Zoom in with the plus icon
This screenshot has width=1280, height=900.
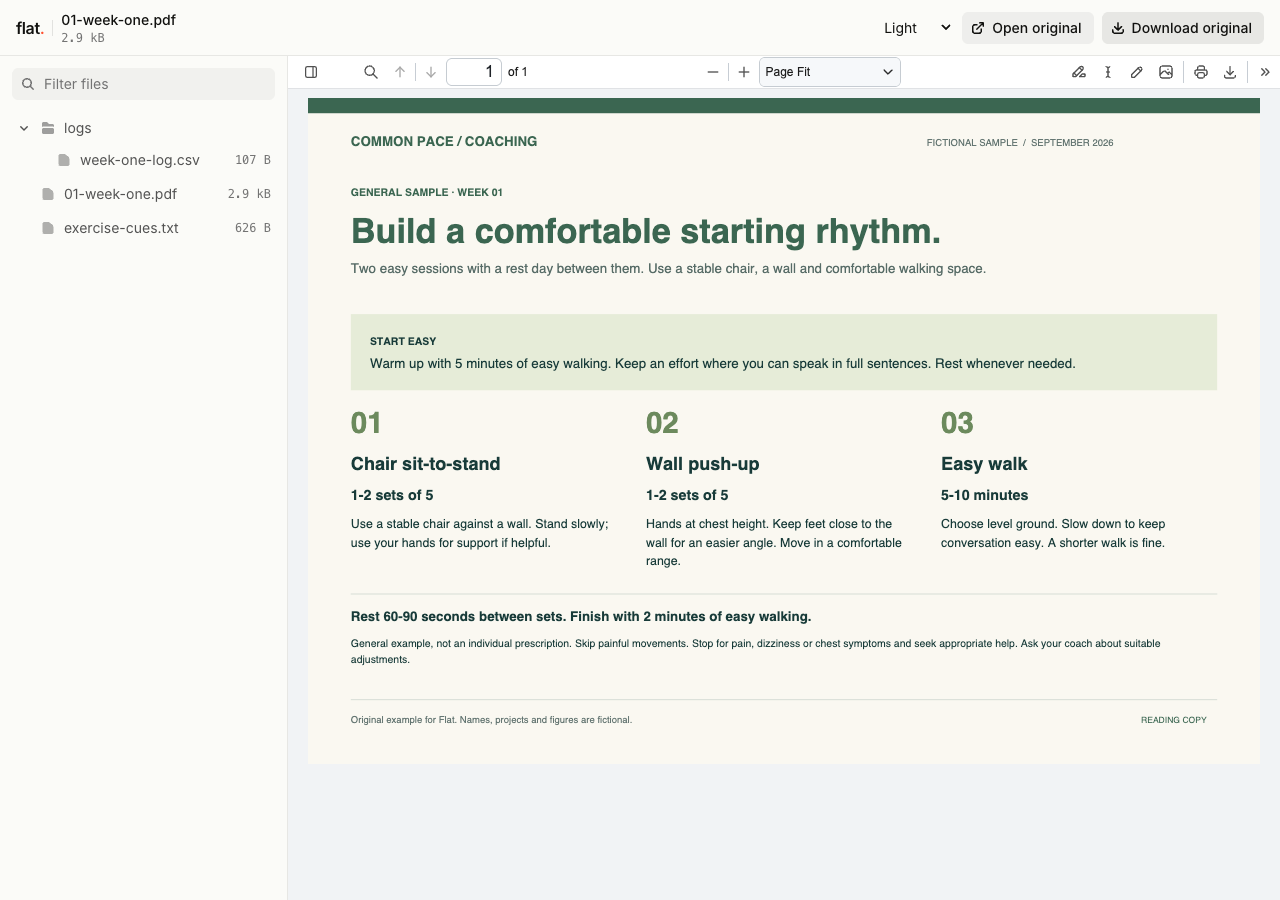tap(744, 72)
